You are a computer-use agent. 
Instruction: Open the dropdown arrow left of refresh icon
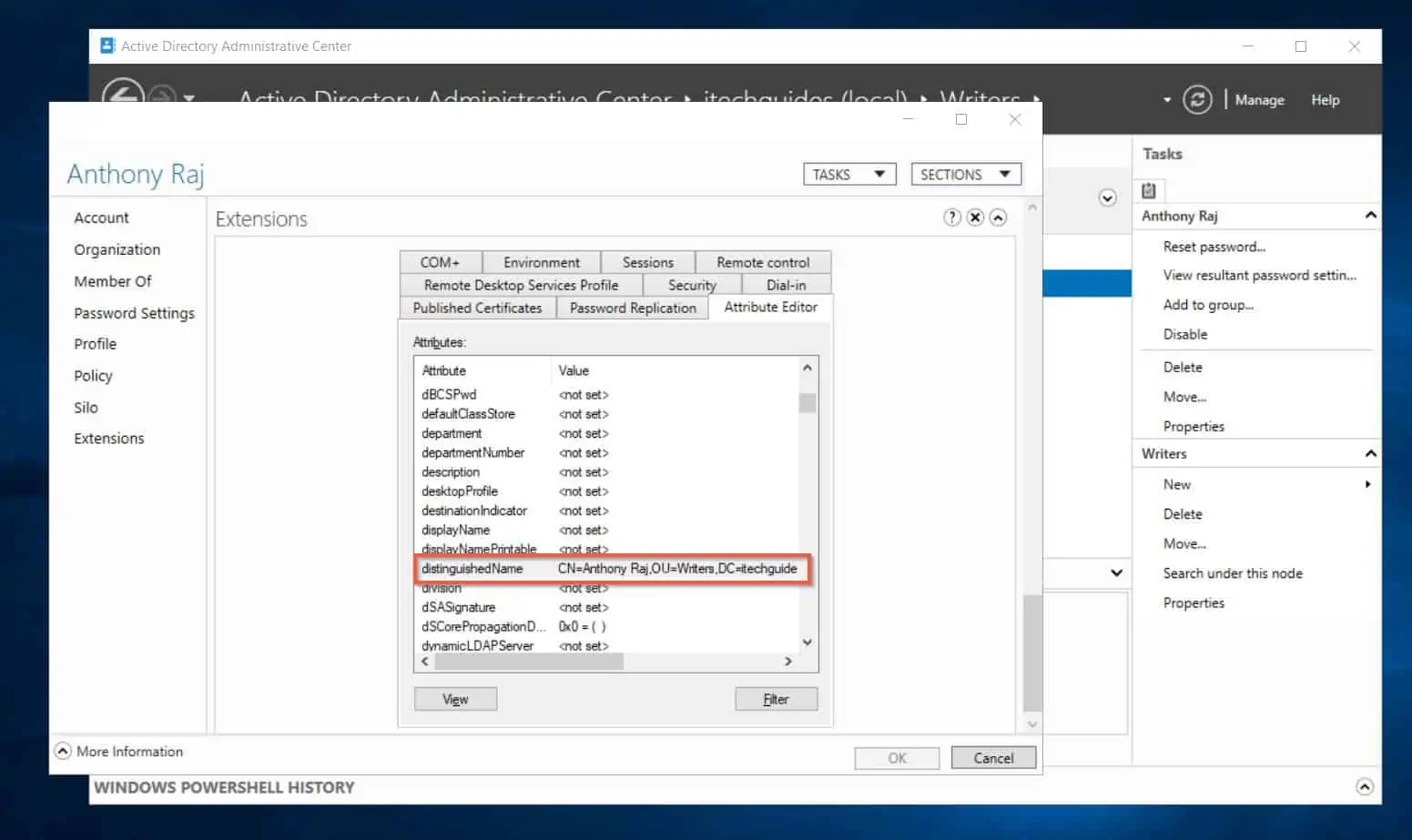click(x=1167, y=100)
